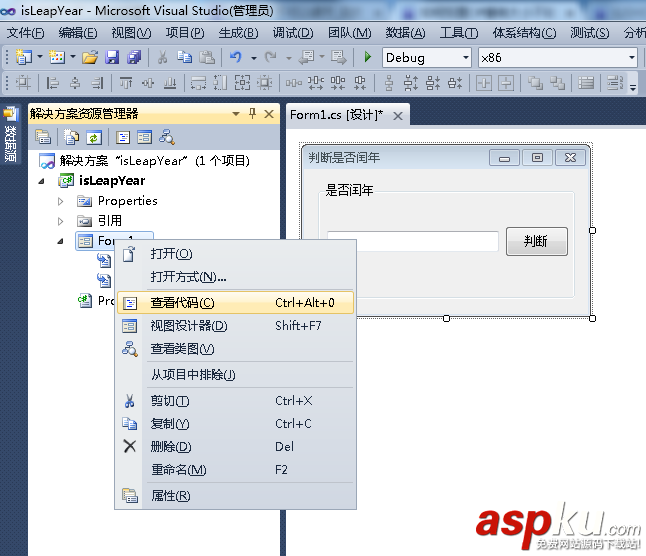Viewport: 646px width, 556px height.
Task: Select 视图设计器(D) in context menu
Action: click(x=235, y=326)
